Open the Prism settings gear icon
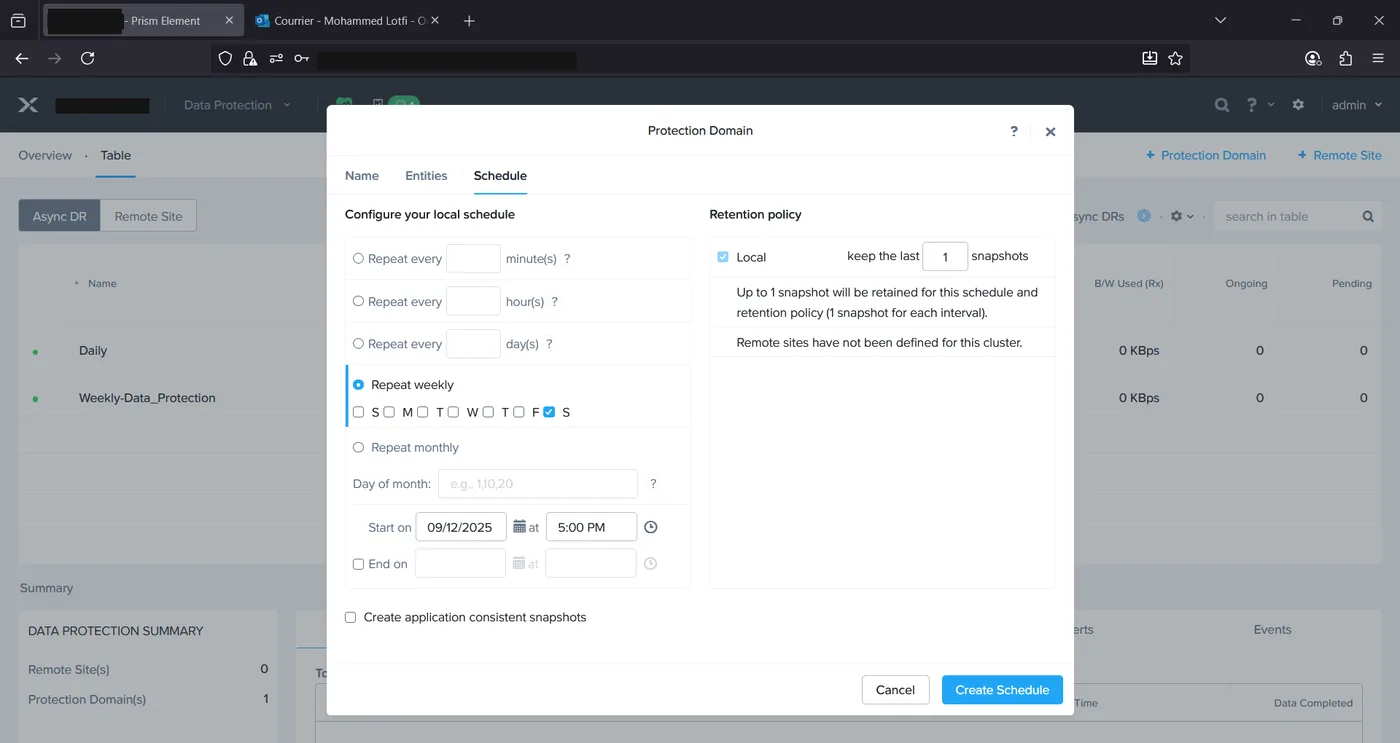 point(1298,105)
